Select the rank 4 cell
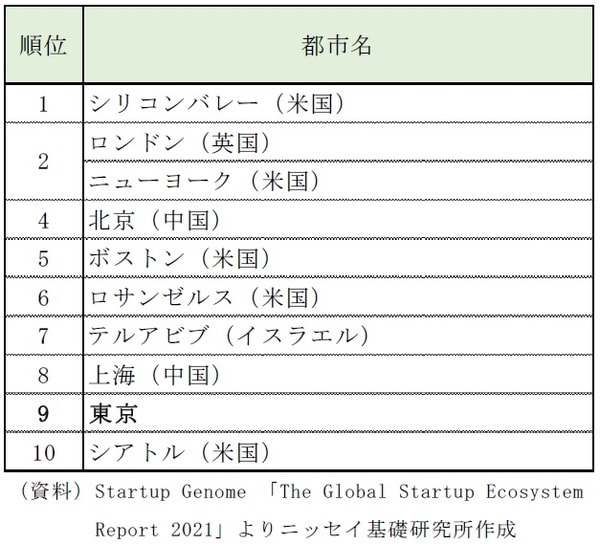The height and width of the screenshot is (544, 600). (43, 219)
